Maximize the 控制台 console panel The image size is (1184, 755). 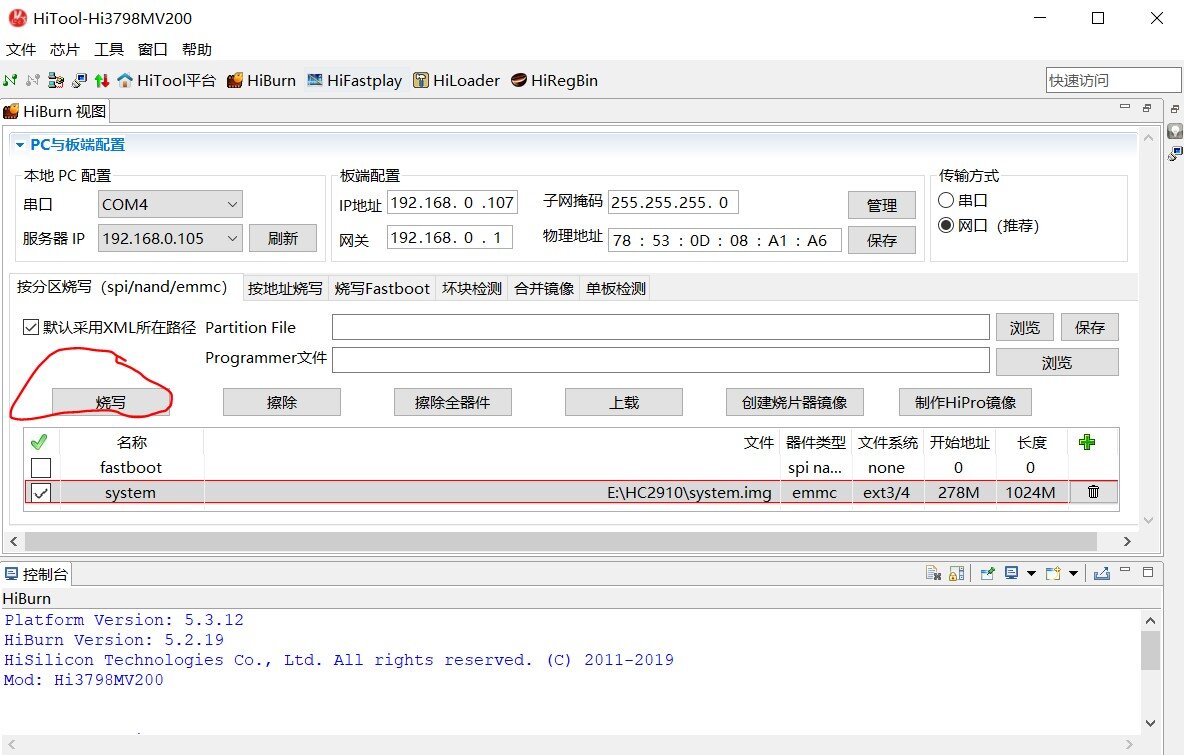(x=1149, y=572)
